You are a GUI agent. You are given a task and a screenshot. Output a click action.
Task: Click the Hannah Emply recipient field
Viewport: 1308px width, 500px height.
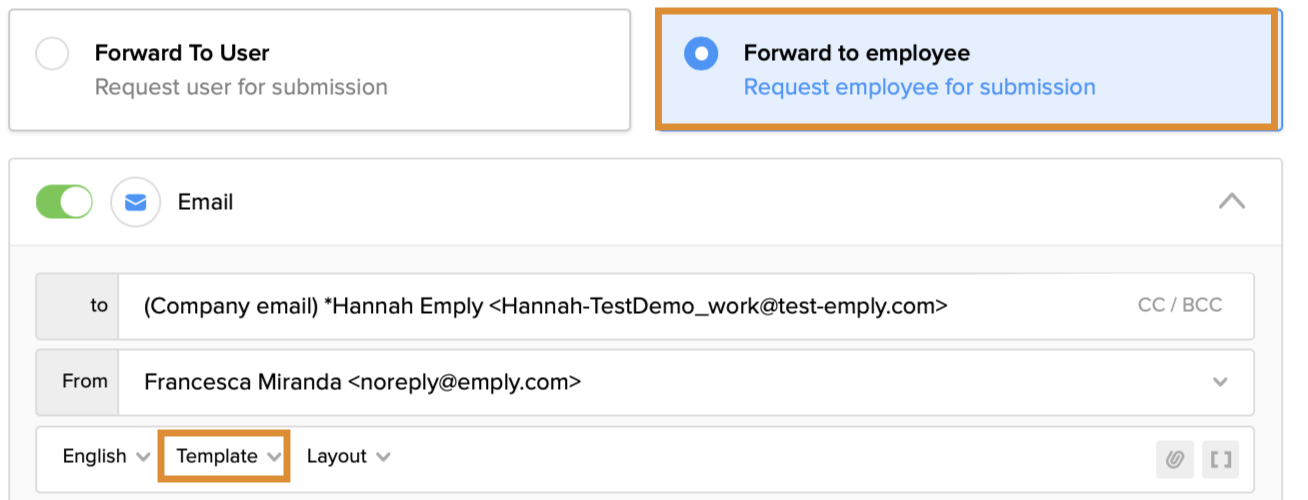point(545,306)
